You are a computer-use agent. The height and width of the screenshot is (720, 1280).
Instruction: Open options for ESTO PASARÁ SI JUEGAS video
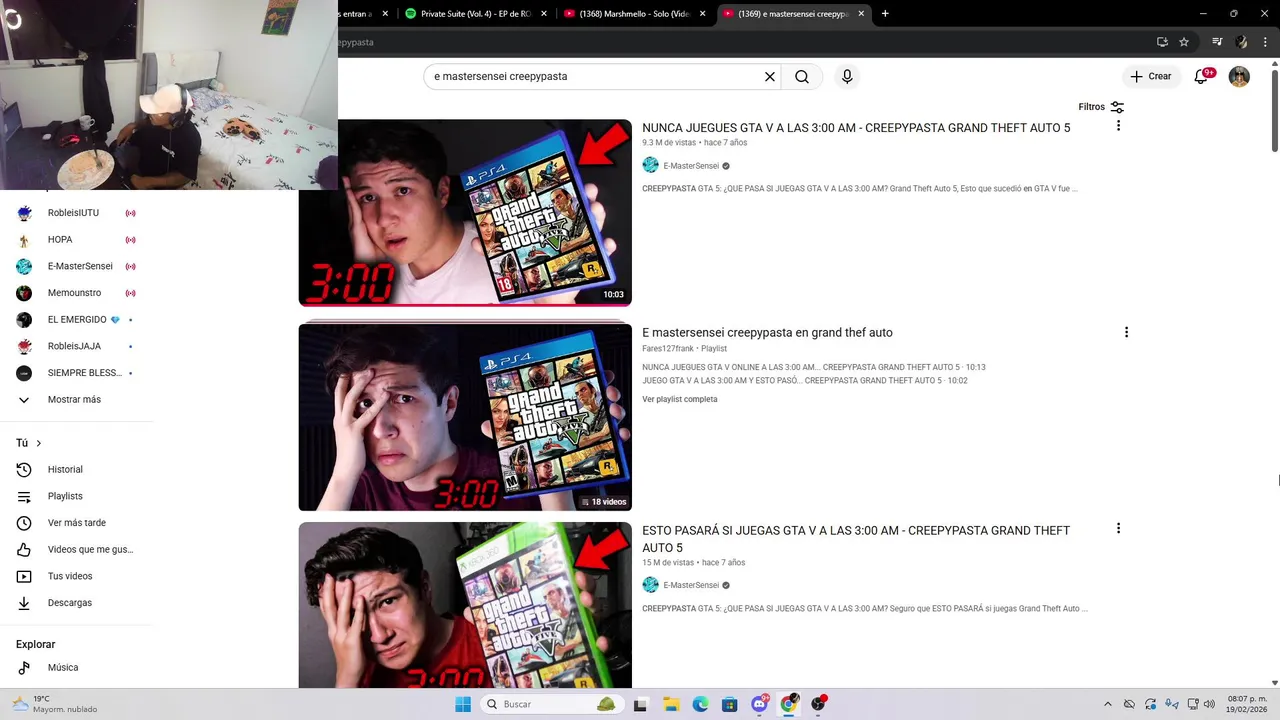tap(1118, 529)
